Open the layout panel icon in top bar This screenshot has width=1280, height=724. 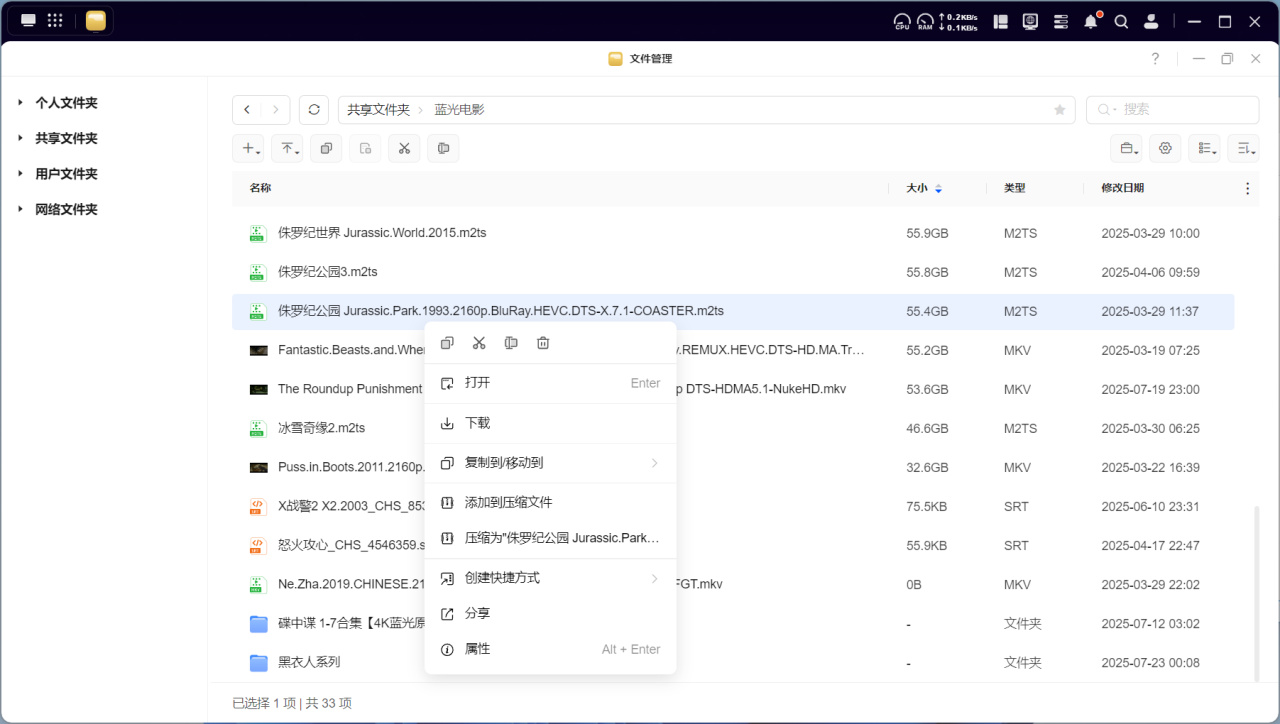coord(1001,21)
